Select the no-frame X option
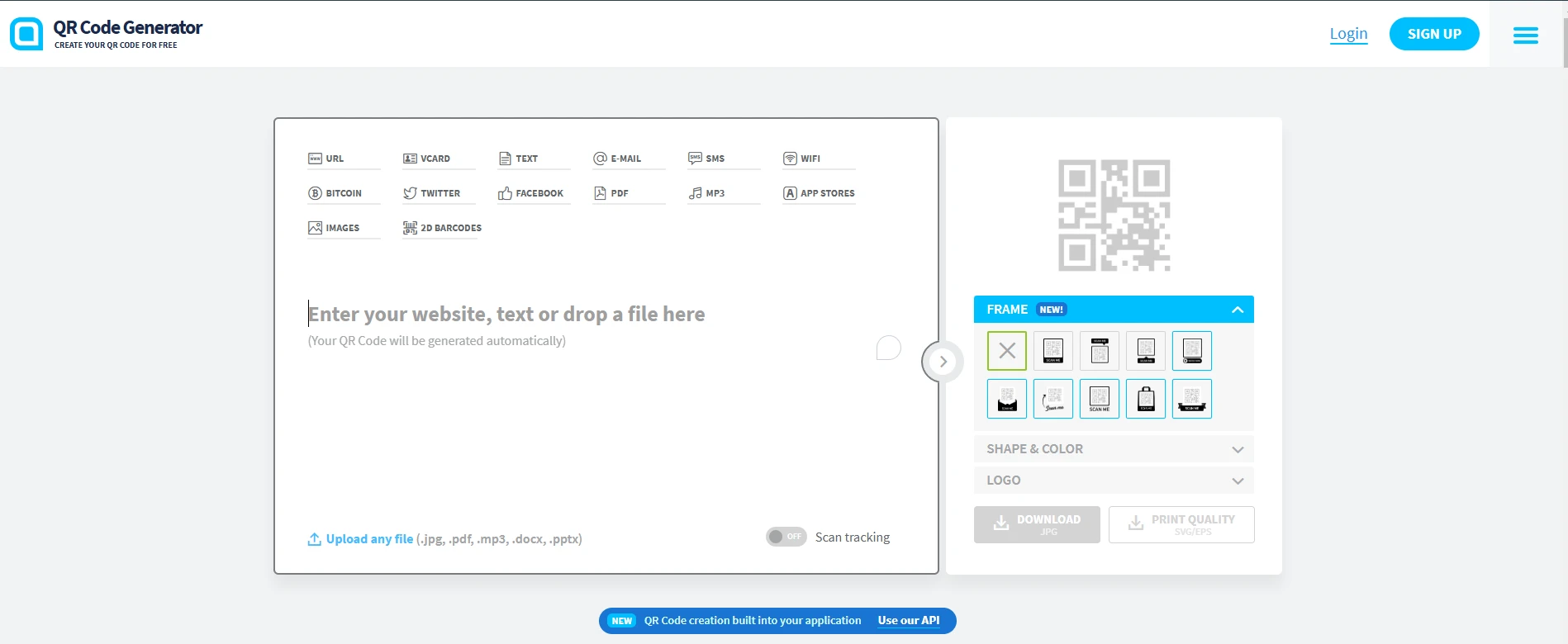This screenshot has width=1568, height=644. click(1006, 351)
